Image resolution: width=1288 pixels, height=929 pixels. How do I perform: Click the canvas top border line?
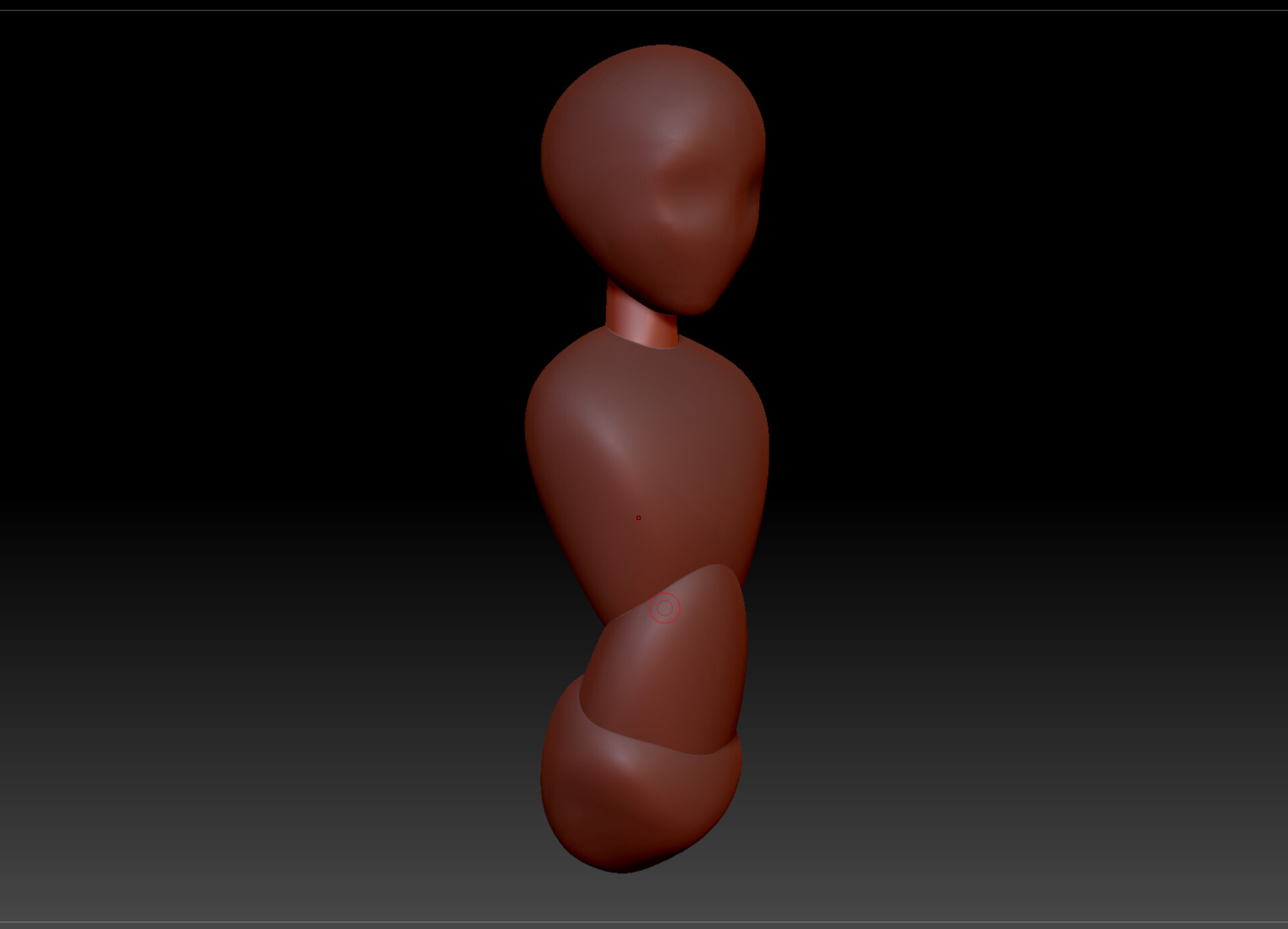[644, 11]
